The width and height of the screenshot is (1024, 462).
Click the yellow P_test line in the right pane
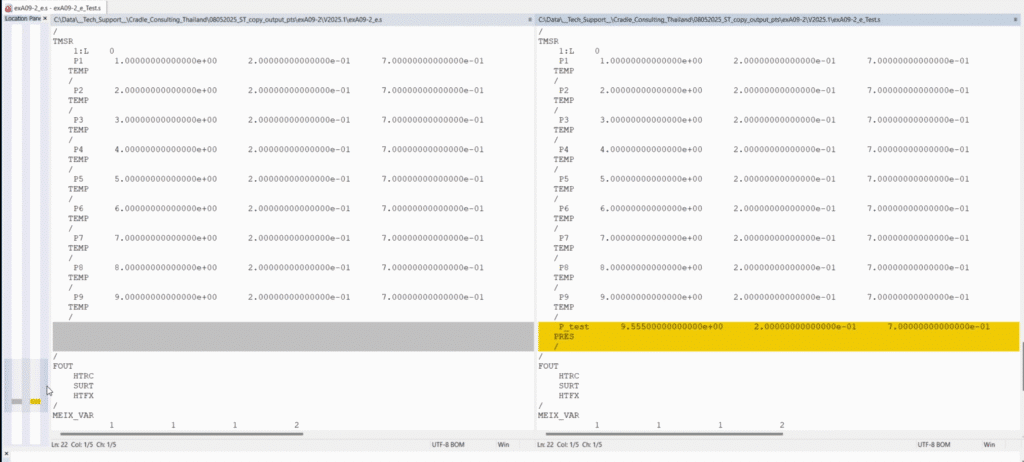[778, 327]
